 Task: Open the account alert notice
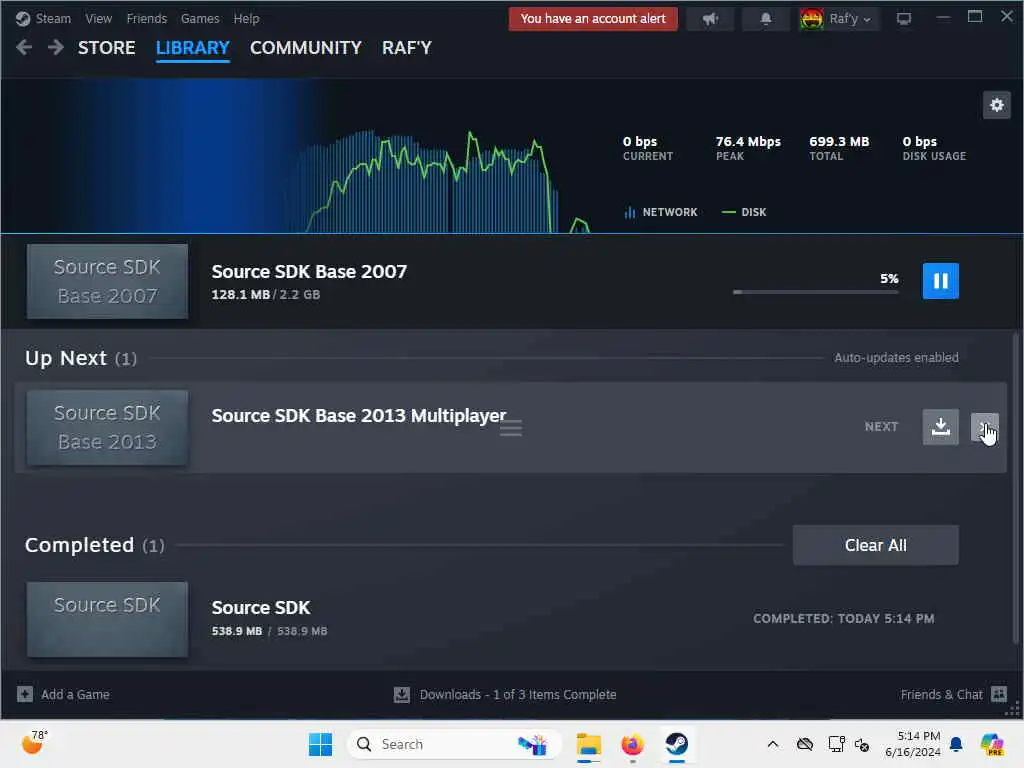(593, 18)
